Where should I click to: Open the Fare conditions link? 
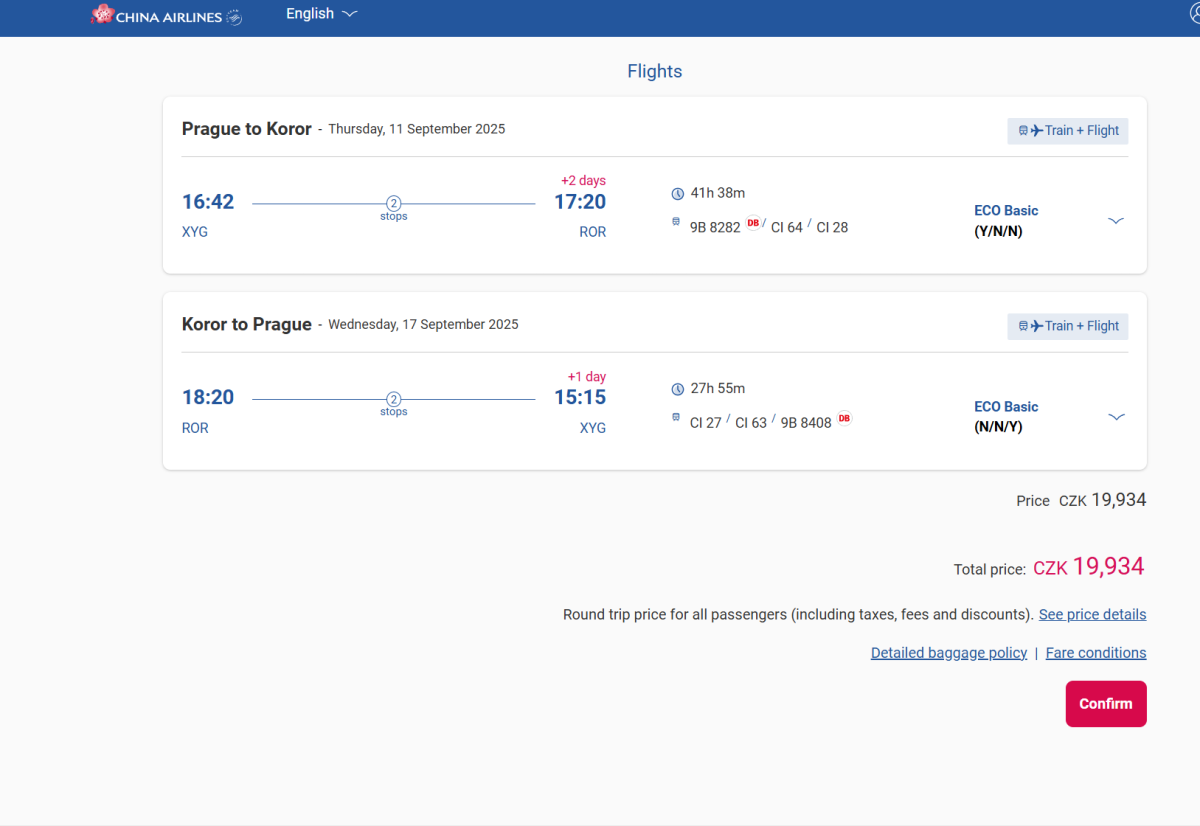pyautogui.click(x=1095, y=653)
